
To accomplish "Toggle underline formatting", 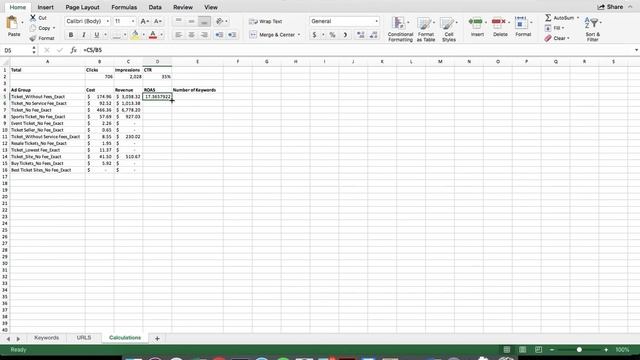I will coord(97,35).
